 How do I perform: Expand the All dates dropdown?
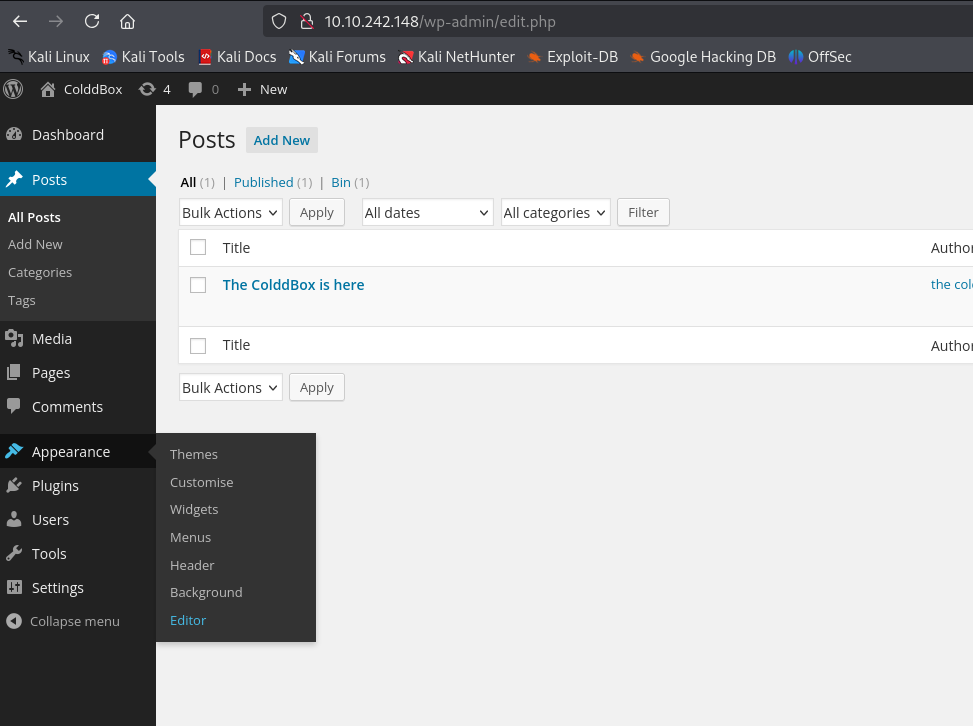427,213
